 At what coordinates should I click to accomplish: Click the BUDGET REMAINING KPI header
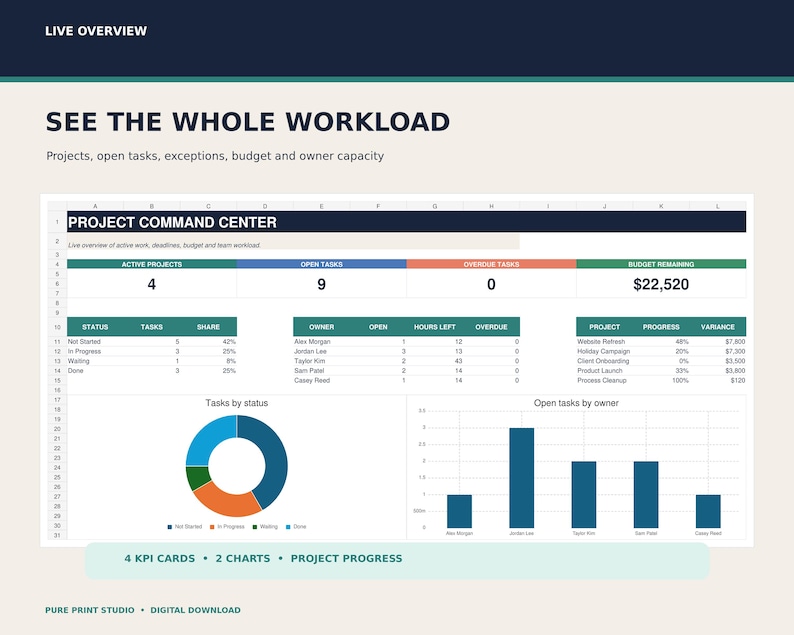[661, 264]
